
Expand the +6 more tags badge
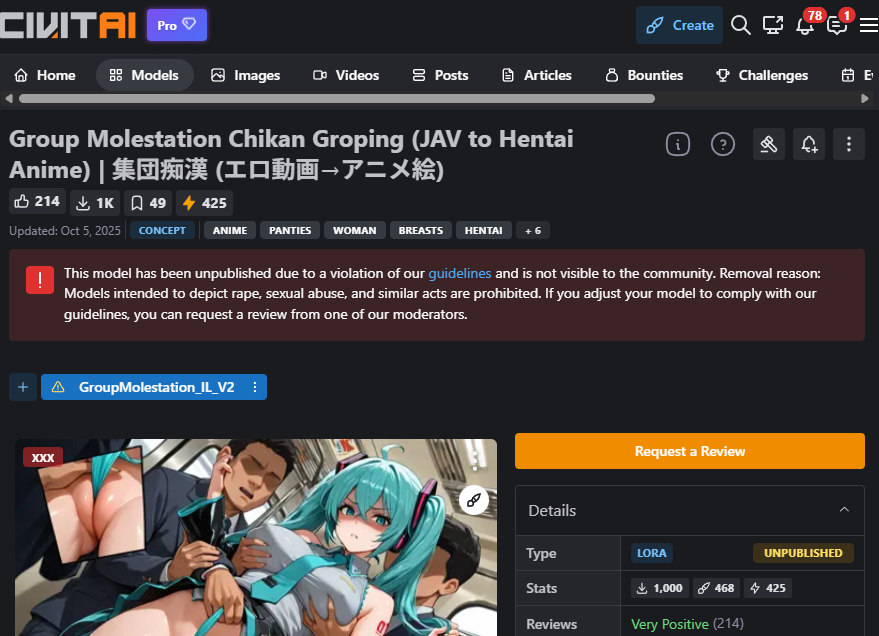(533, 230)
